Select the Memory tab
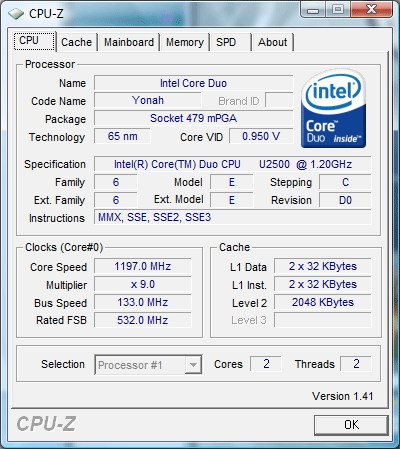 [x=185, y=42]
